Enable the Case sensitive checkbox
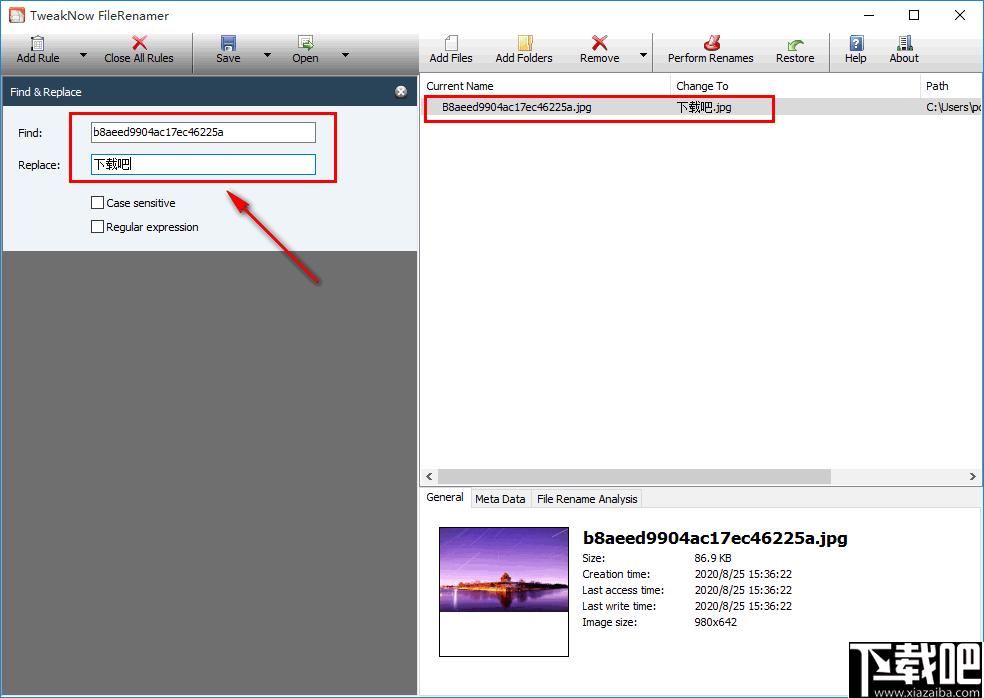The height and width of the screenshot is (698, 984). (x=97, y=203)
